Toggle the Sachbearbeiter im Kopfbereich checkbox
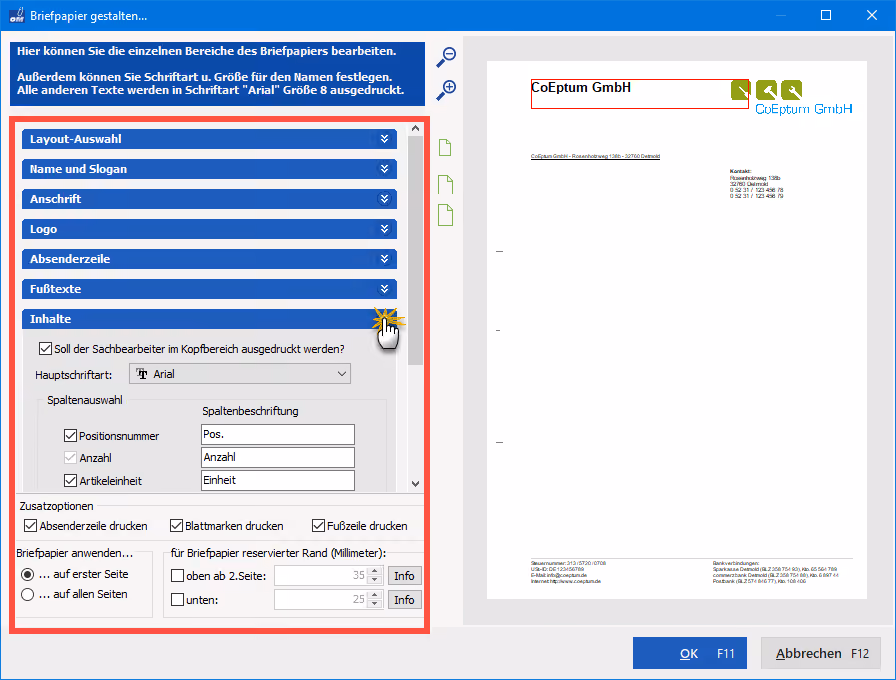 [x=45, y=349]
